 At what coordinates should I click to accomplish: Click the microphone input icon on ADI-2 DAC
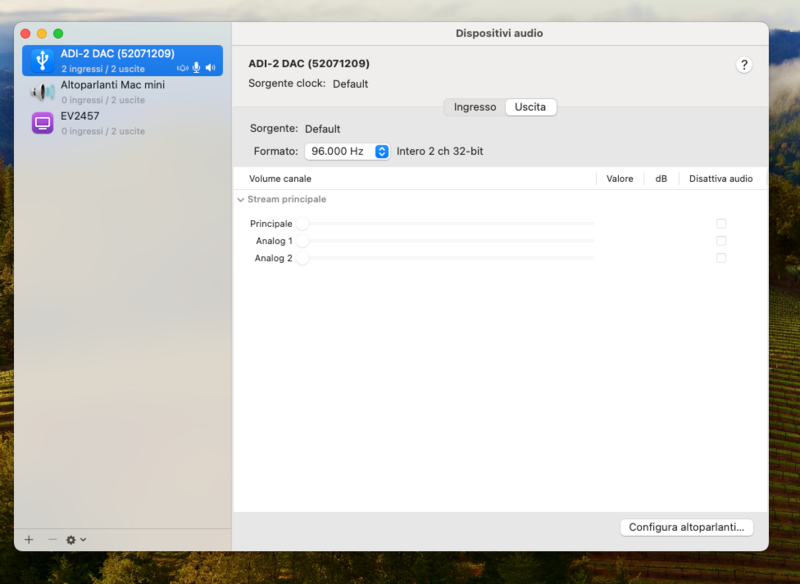pos(196,68)
